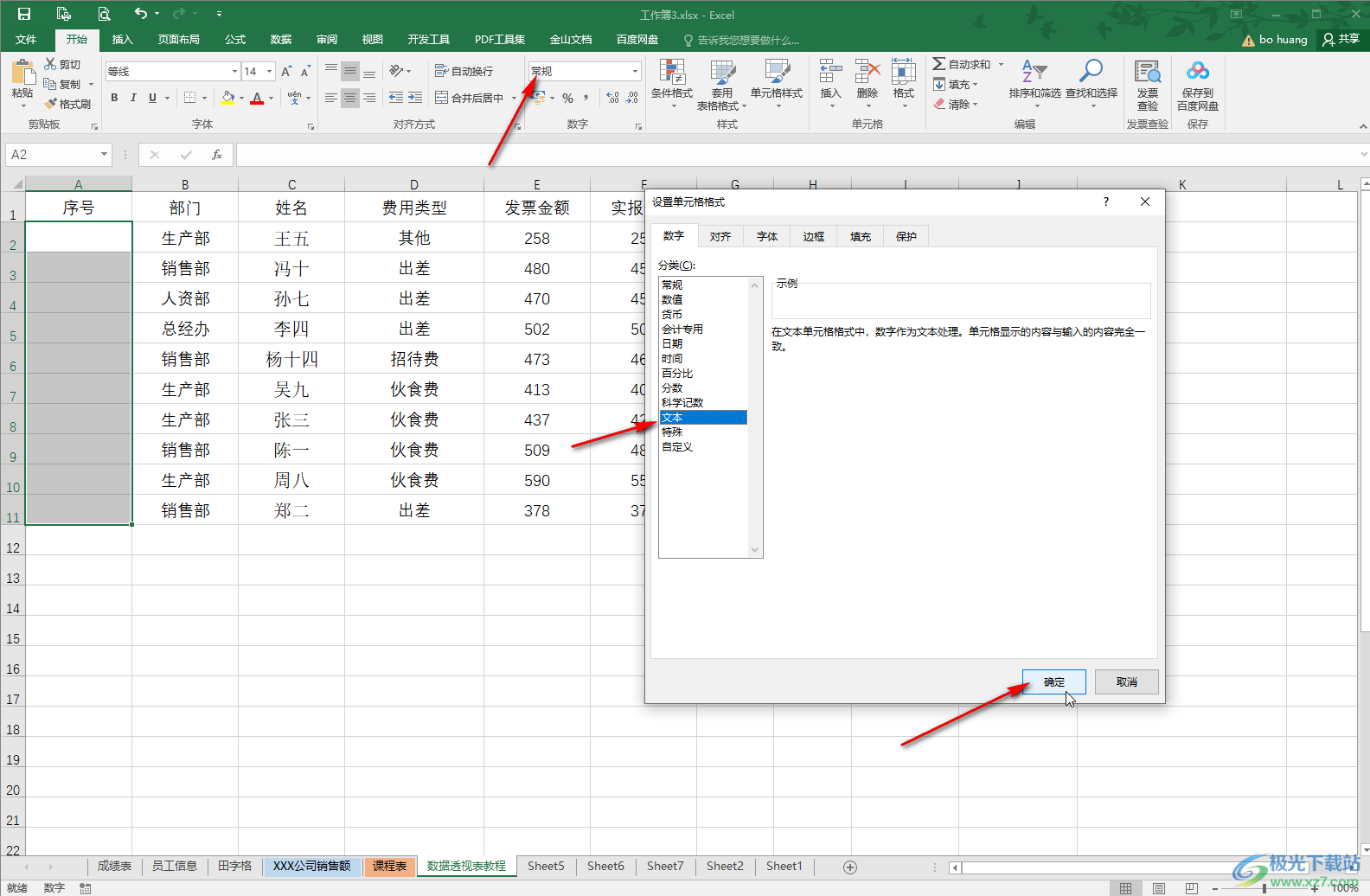Click the Name Box showing A2

[x=59, y=155]
